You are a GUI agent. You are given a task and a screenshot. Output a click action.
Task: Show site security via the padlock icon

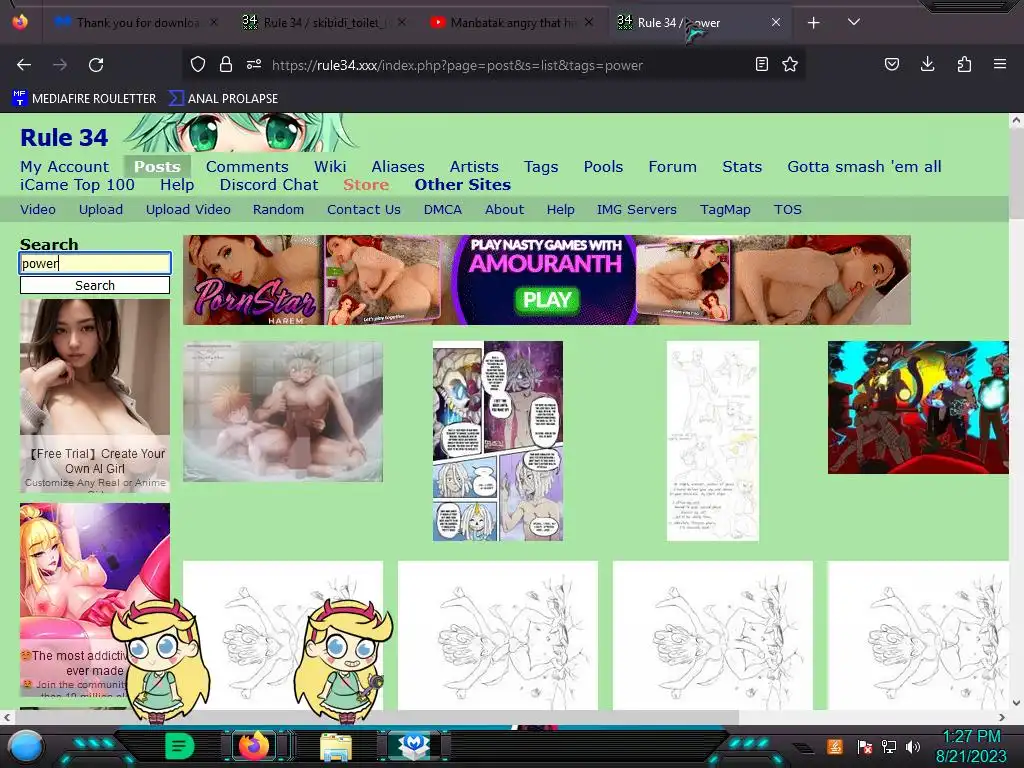point(226,64)
